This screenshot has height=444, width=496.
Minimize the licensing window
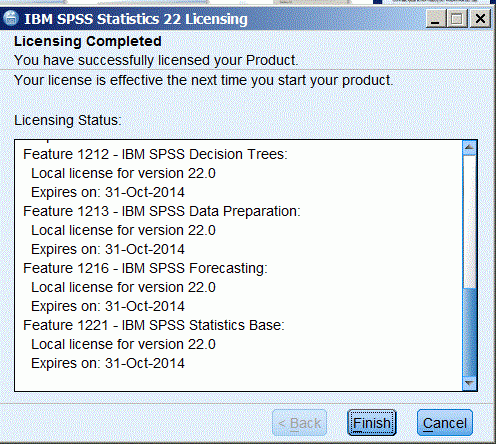[436, 18]
